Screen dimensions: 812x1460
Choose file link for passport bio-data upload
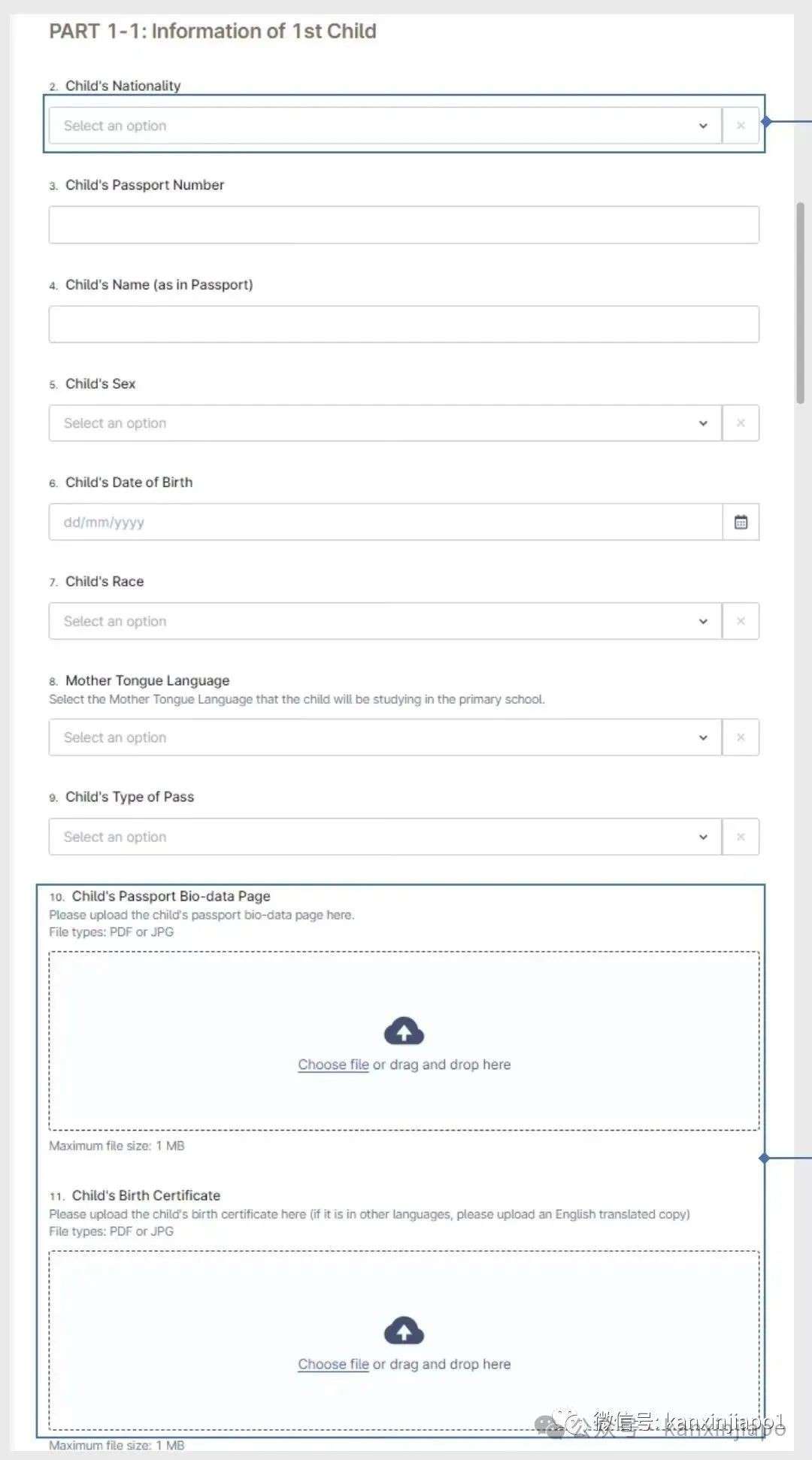click(333, 1065)
